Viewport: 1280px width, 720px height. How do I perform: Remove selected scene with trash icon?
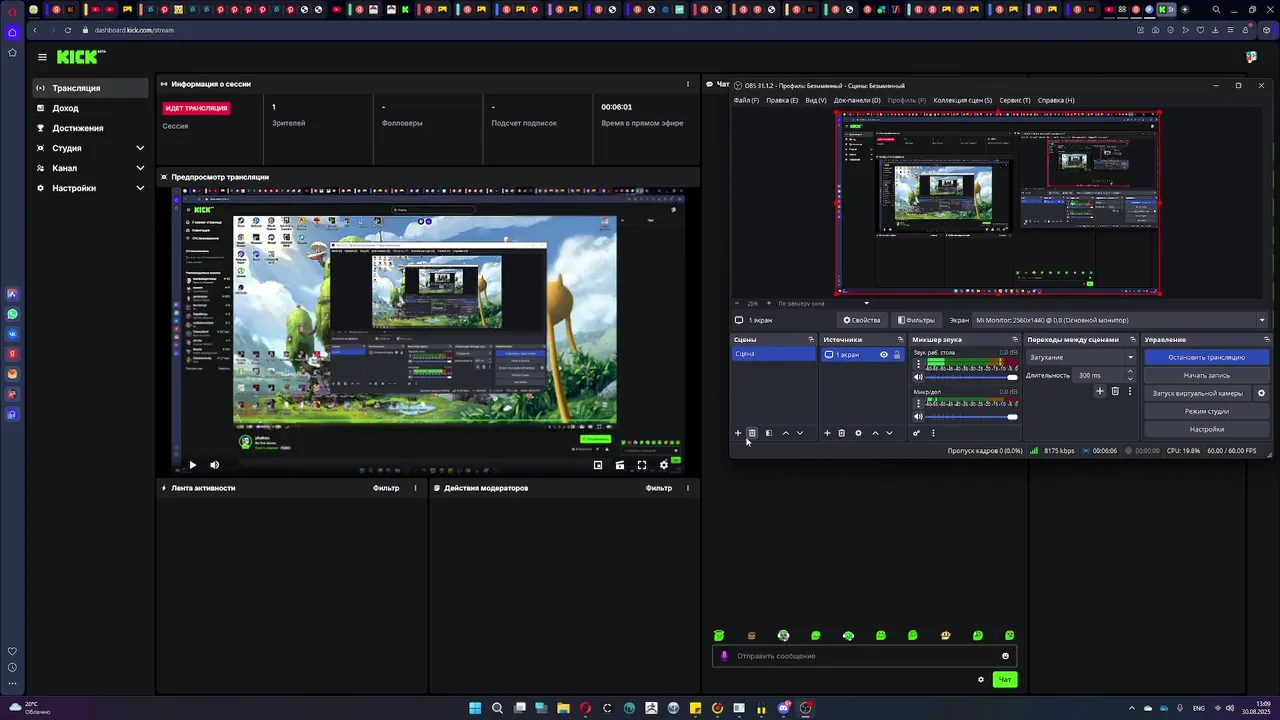tap(752, 433)
